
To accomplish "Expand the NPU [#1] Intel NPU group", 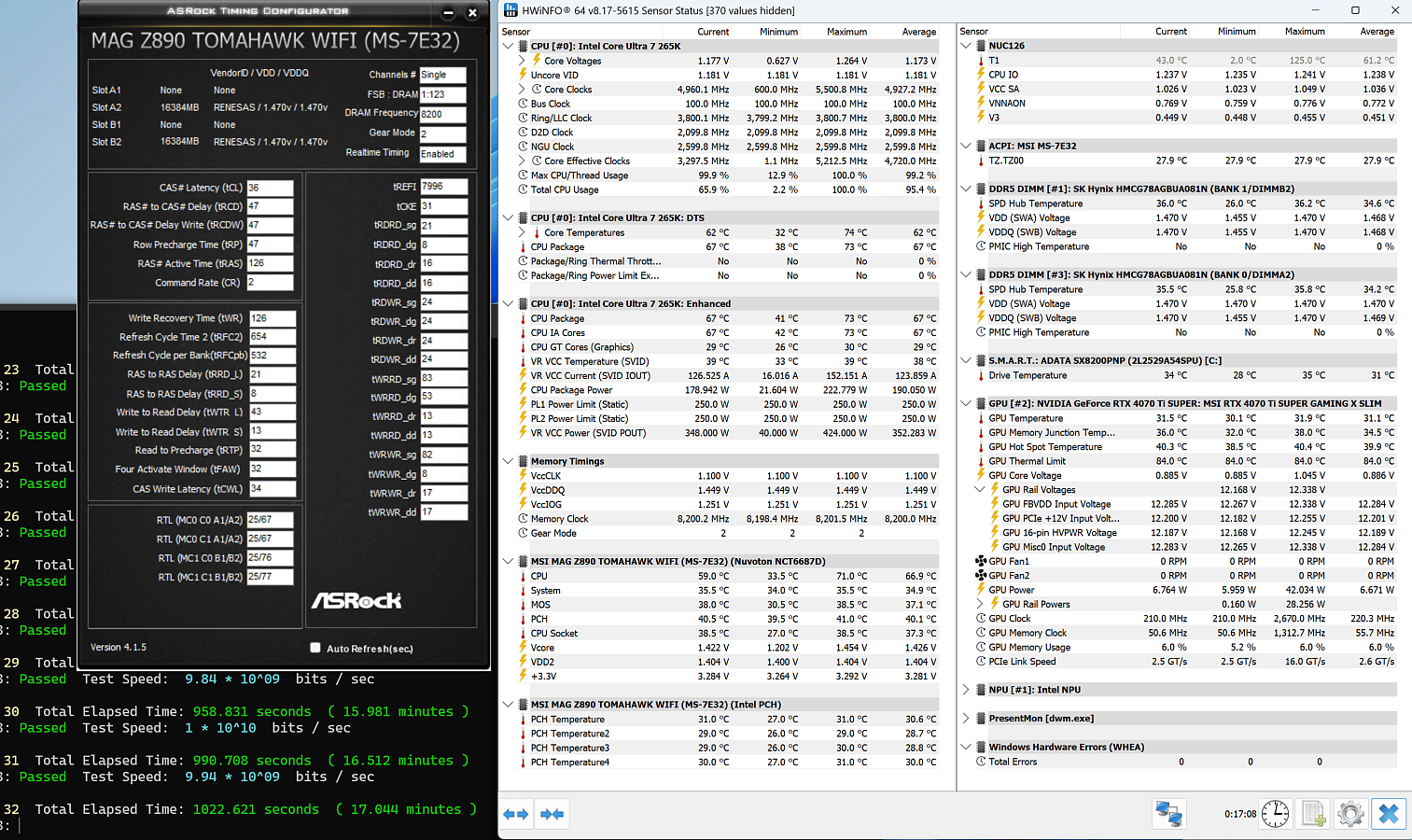I will [x=966, y=690].
